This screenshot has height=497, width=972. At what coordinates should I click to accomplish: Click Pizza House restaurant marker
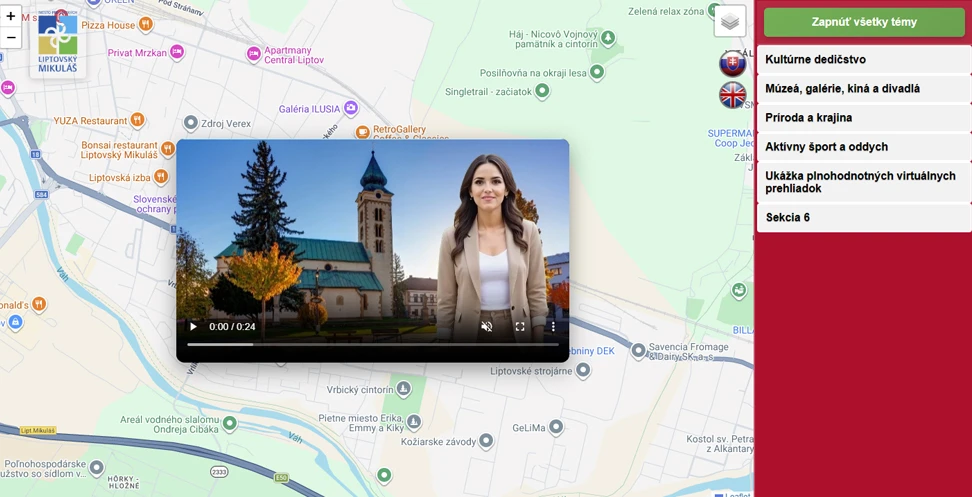[146, 25]
